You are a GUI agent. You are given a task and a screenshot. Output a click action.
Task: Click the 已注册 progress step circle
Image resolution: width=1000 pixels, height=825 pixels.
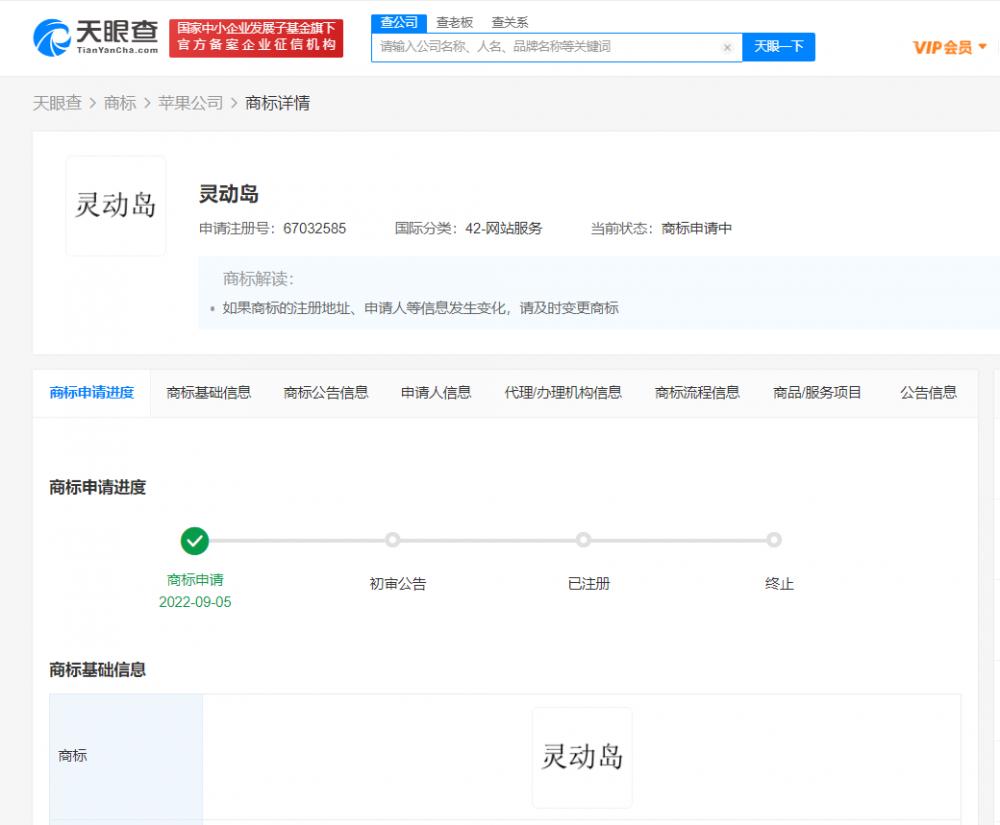pos(583,540)
